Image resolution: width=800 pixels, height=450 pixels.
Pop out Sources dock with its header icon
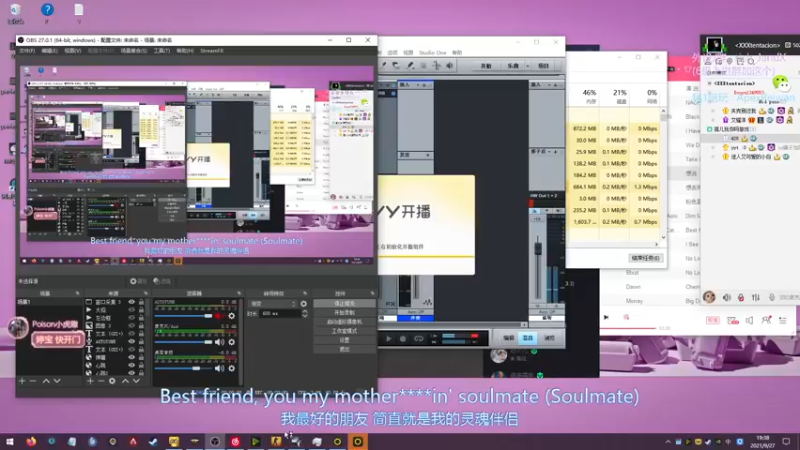coord(145,293)
